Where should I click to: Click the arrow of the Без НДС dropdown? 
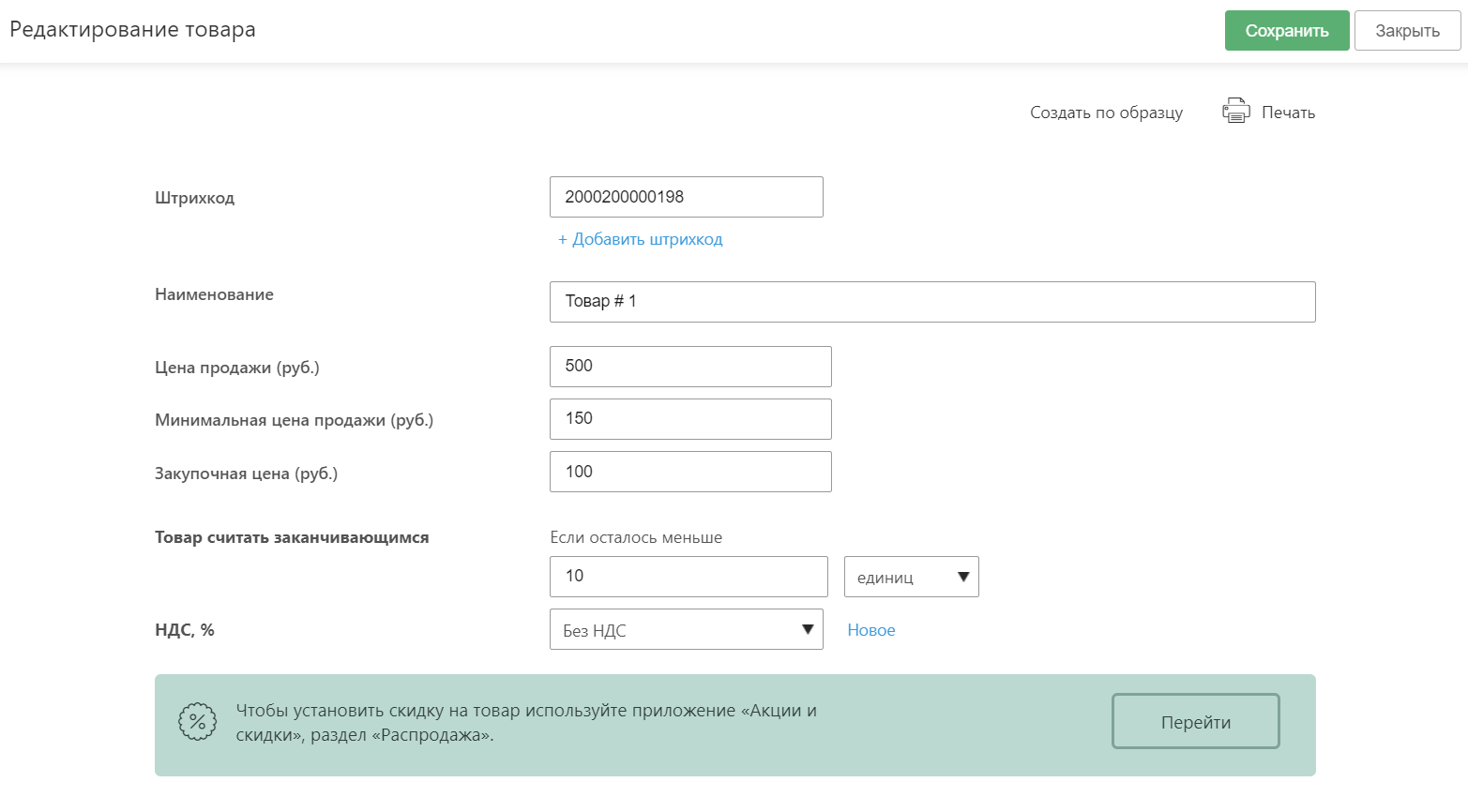(807, 629)
